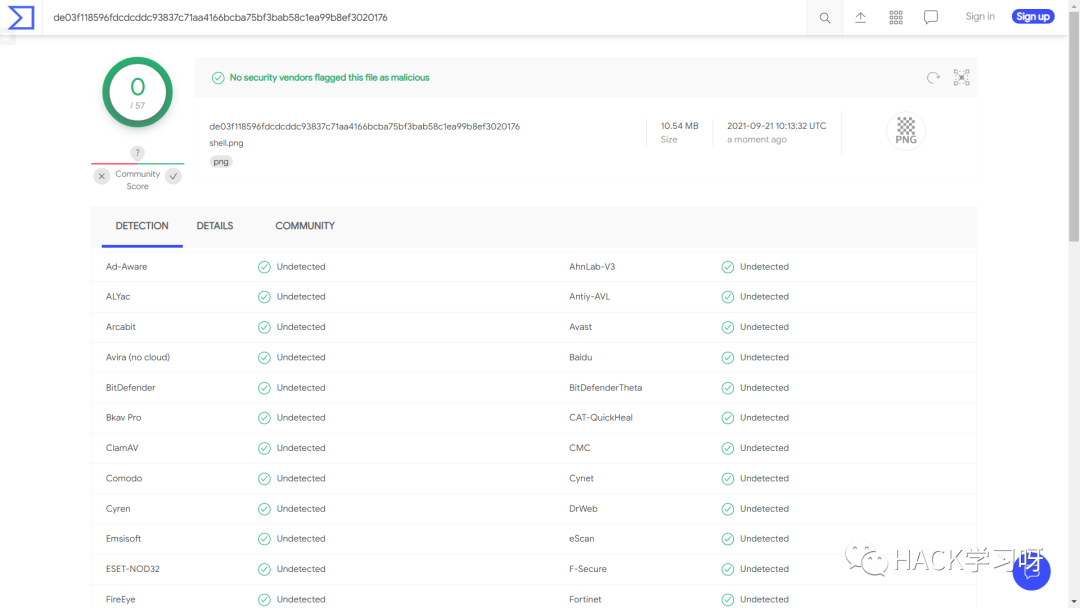Click the FireEye vendor name
The width and height of the screenshot is (1080, 608).
(121, 600)
